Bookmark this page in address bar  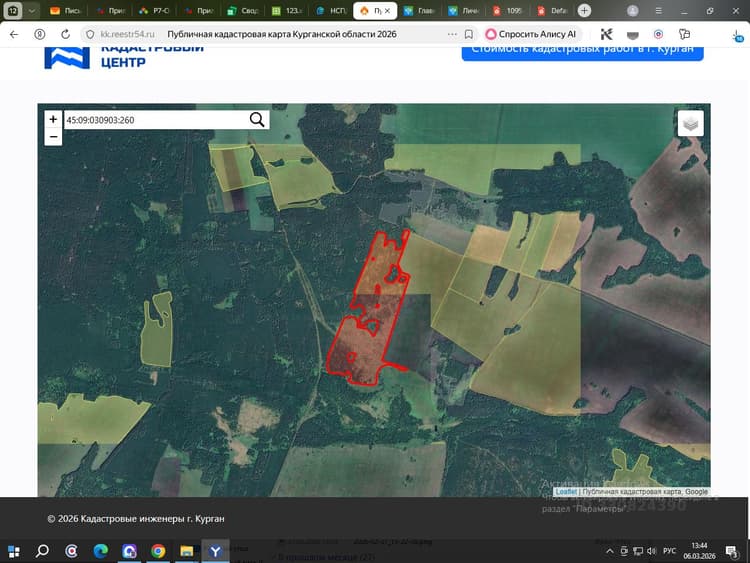pos(469,34)
